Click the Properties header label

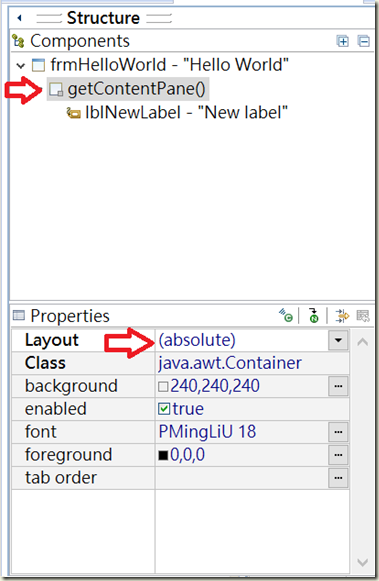70,316
